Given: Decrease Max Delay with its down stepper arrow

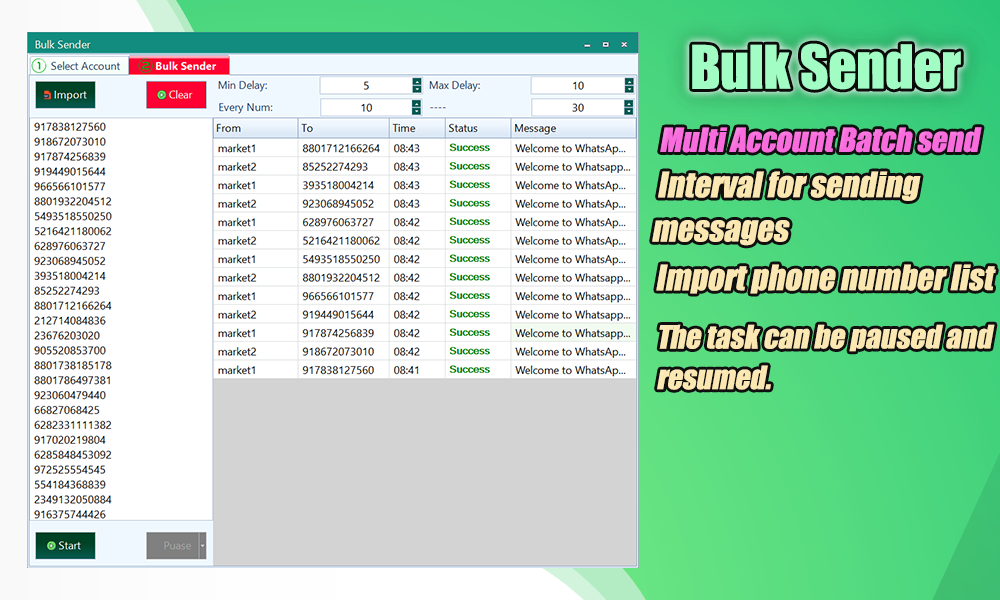Looking at the screenshot, I should click(628, 89).
